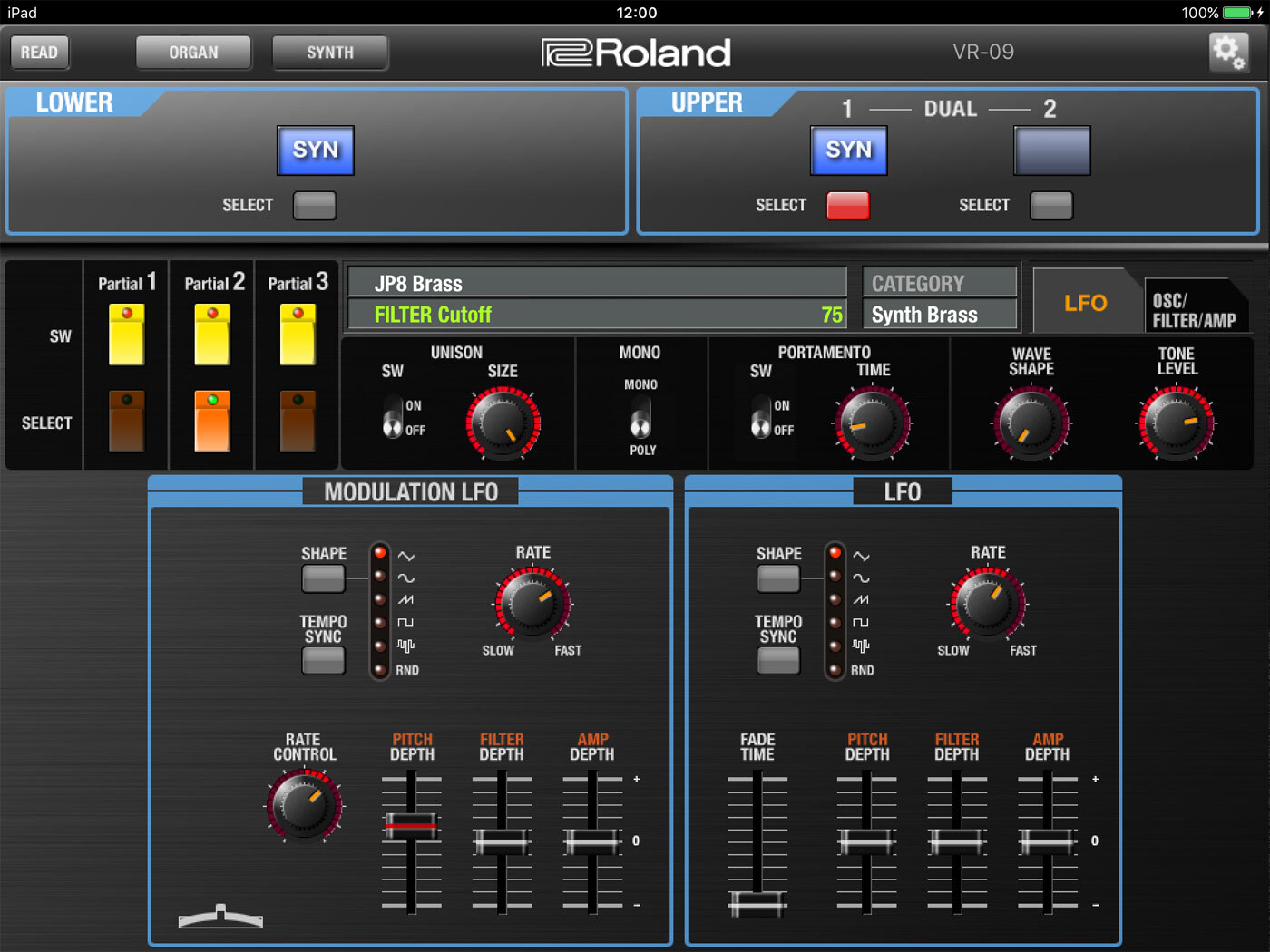1270x952 pixels.
Task: Toggle Upper 1 red SELECT button
Action: (848, 205)
